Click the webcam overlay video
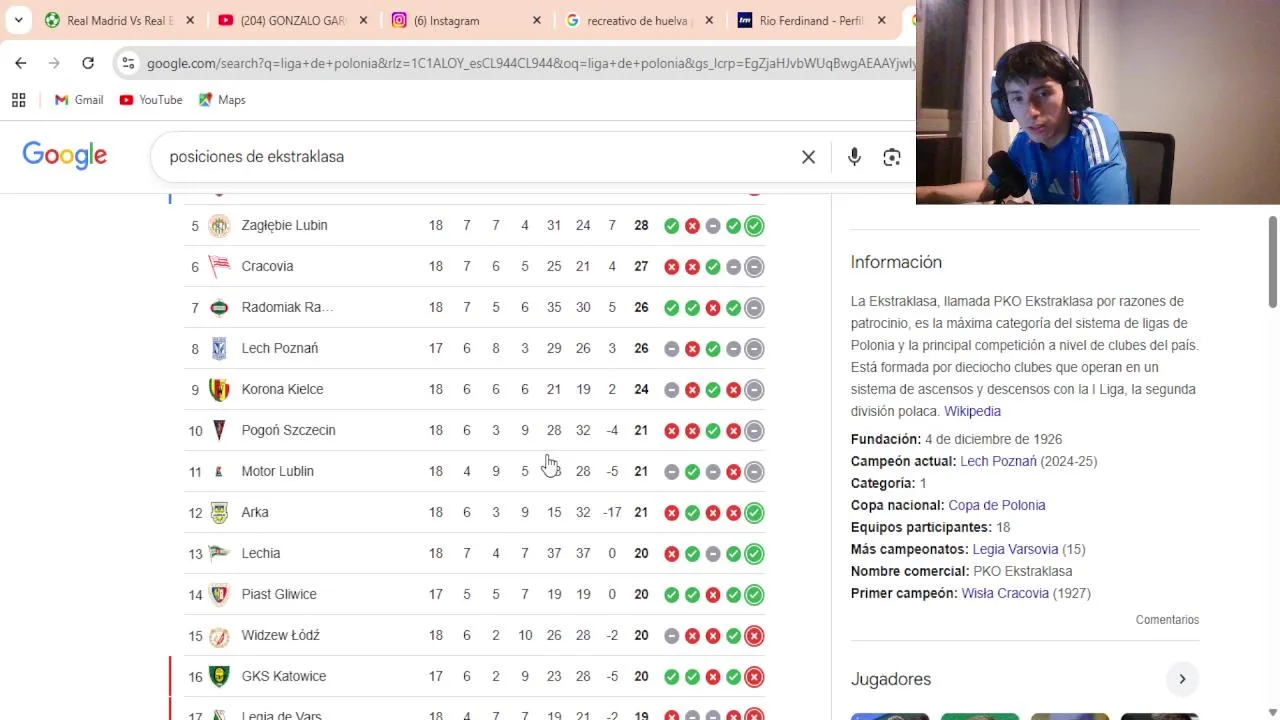 pos(1098,102)
